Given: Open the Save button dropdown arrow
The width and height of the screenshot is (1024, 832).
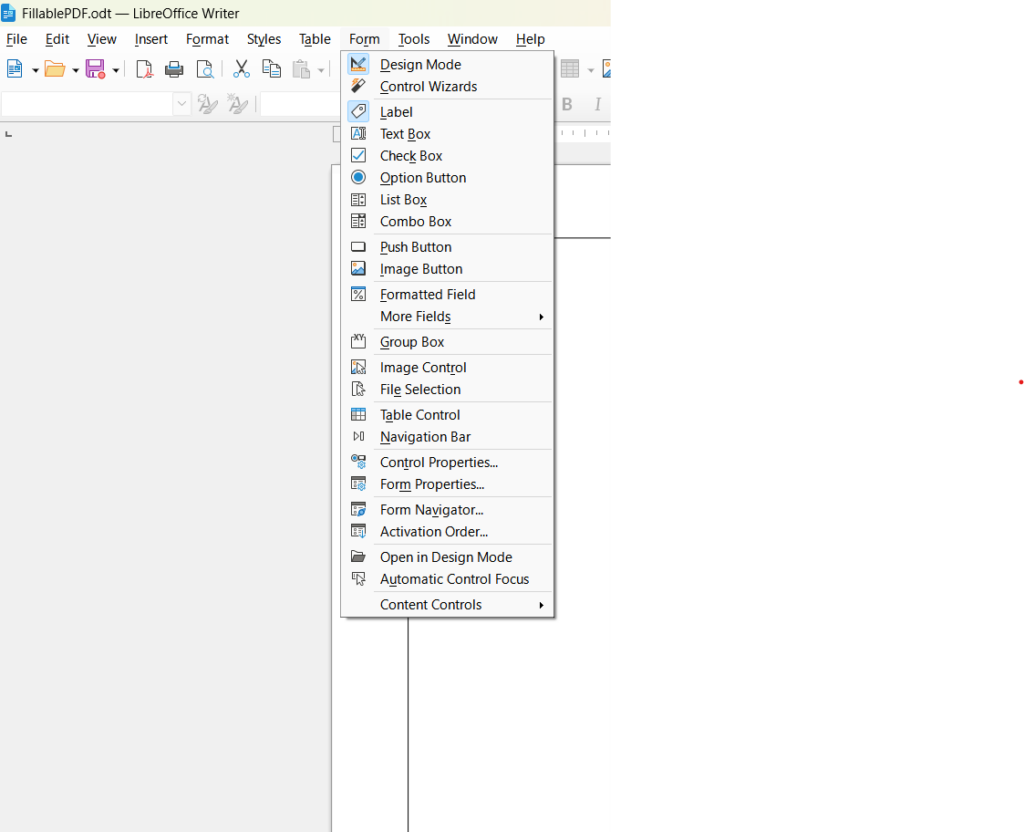Looking at the screenshot, I should (x=116, y=70).
